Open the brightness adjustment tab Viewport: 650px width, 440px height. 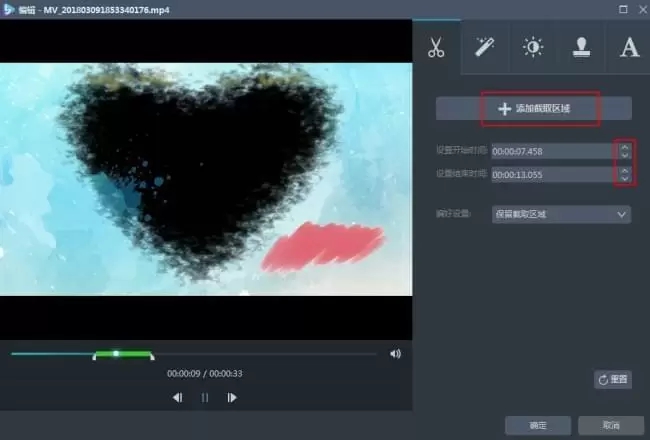533,47
